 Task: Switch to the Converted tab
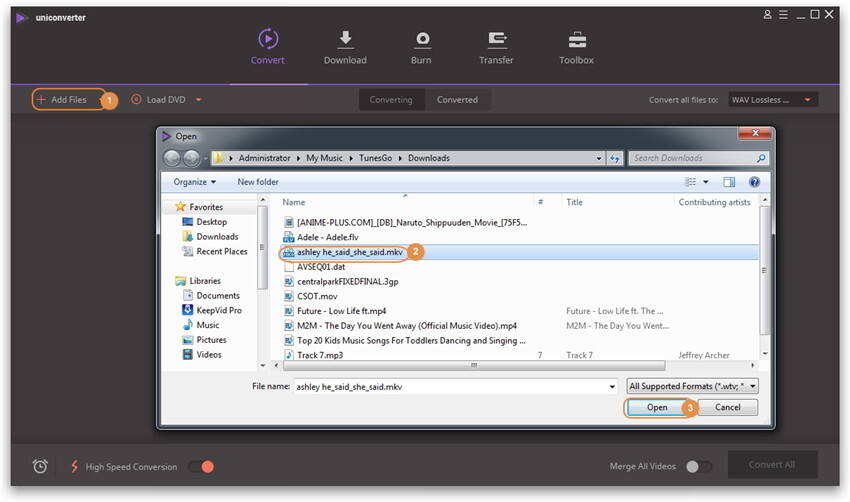point(458,100)
